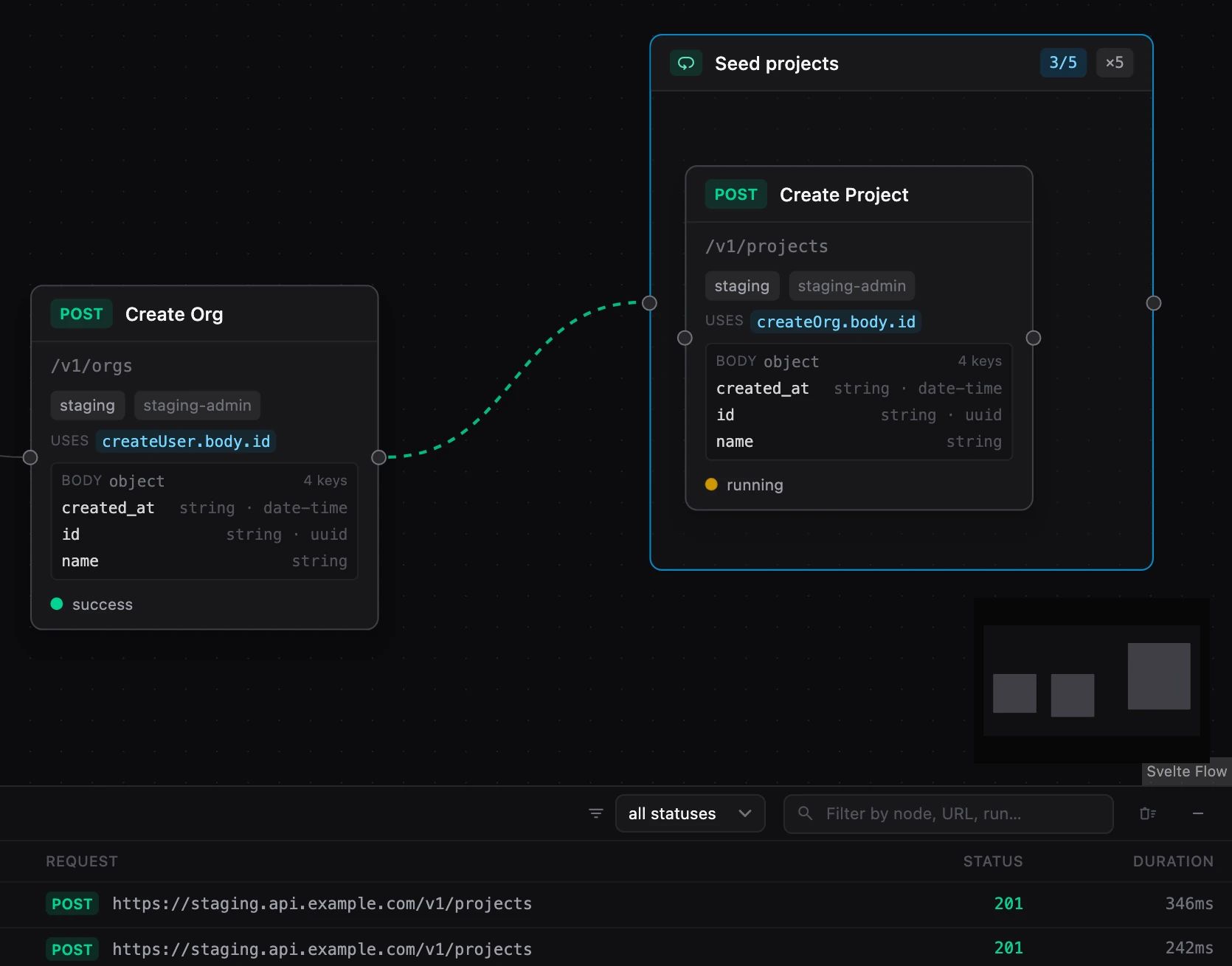Click the filter lines icon in log toolbar
This screenshot has height=966, width=1232.
[x=596, y=813]
